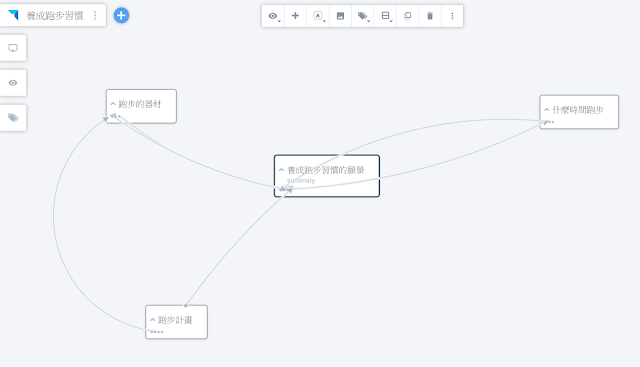This screenshot has width=640, height=367.
Task: Collapse the 什麼時間跑步 card
Action: click(547, 110)
